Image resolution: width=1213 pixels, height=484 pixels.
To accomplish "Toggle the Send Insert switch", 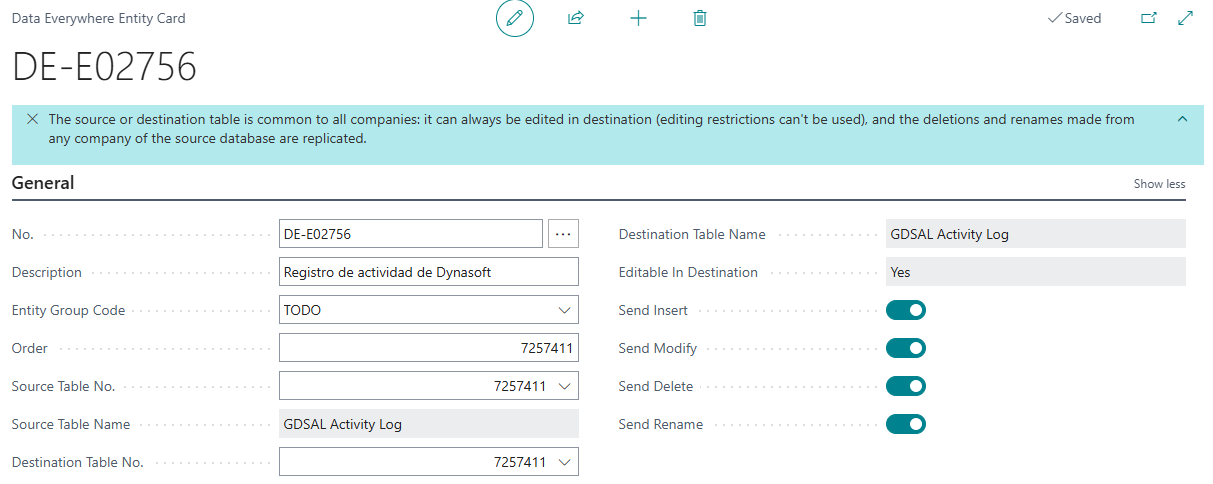I will click(906, 310).
